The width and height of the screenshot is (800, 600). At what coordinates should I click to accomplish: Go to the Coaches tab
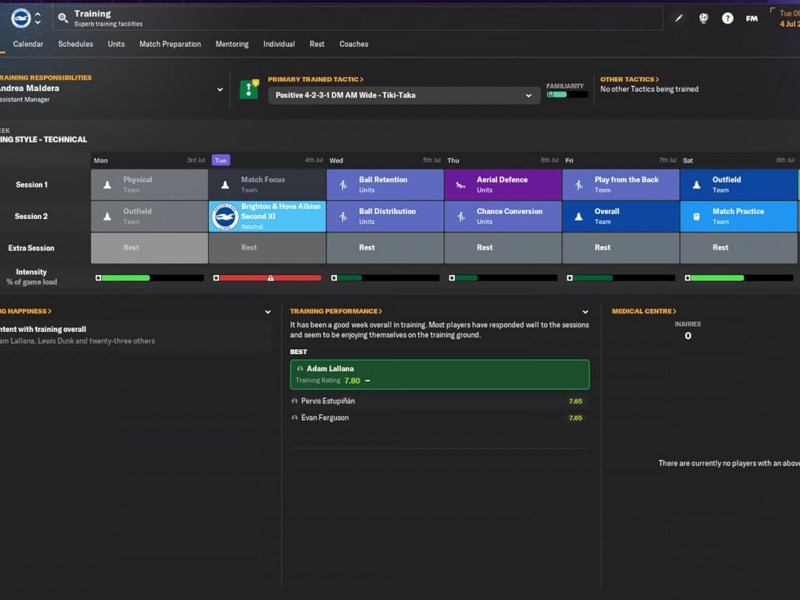point(354,44)
